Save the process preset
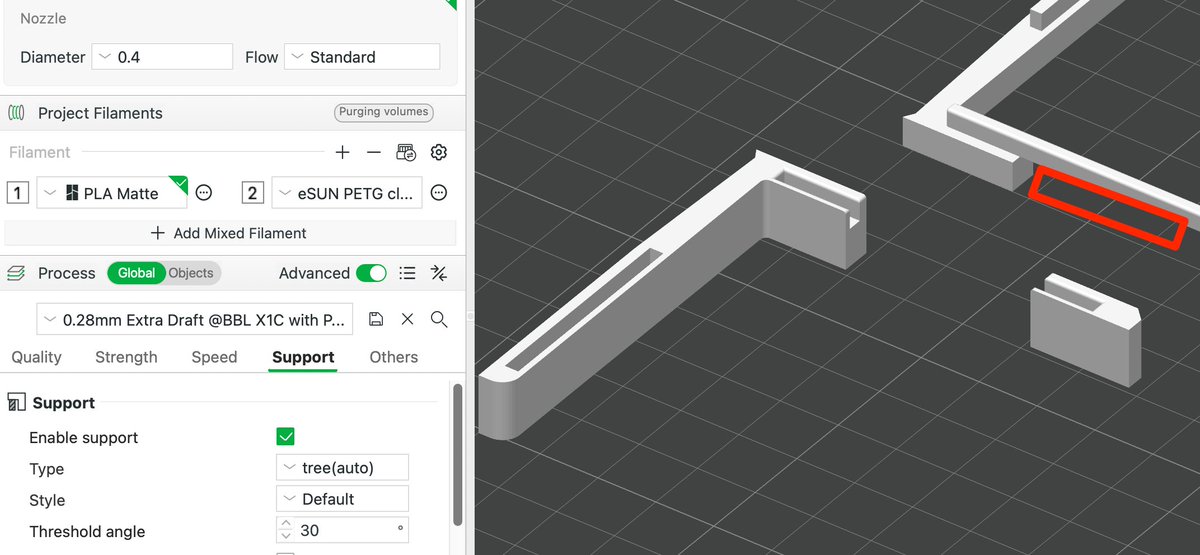The image size is (1200, 555). coord(376,319)
